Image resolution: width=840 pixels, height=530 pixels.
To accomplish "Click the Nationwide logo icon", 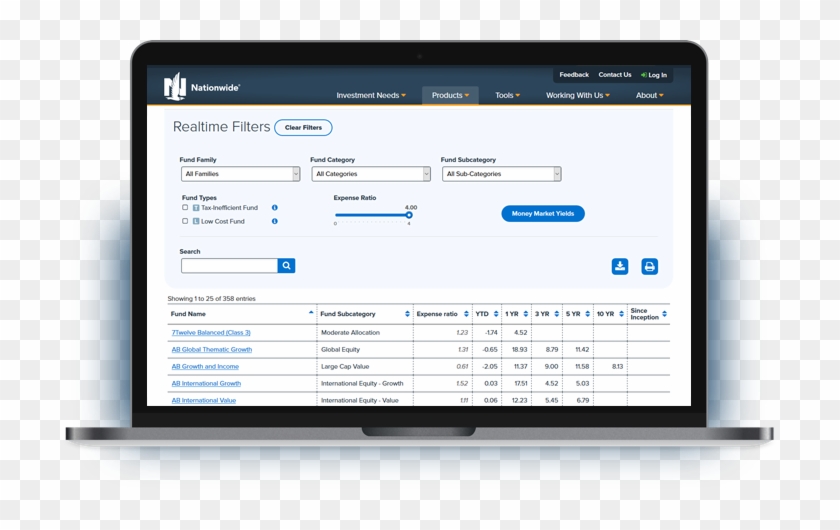I will click(x=175, y=87).
